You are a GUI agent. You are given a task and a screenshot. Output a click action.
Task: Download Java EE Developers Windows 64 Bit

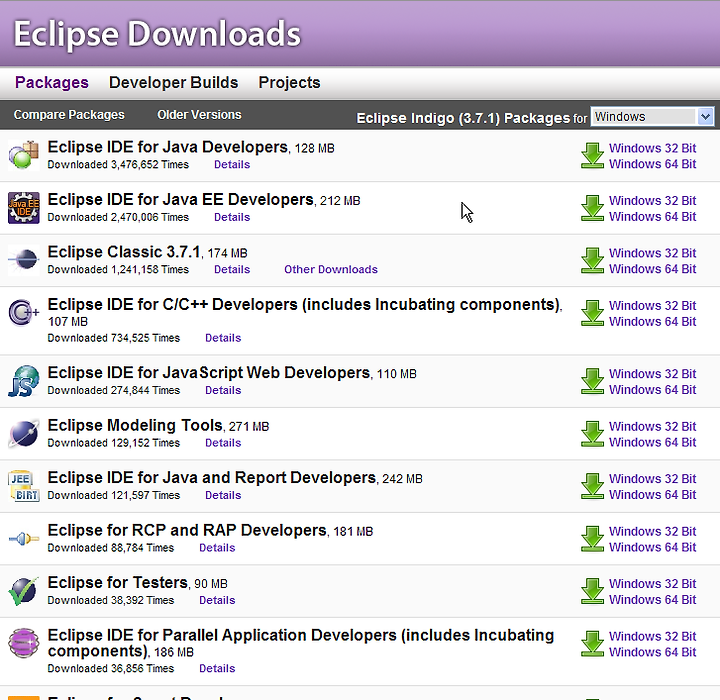(x=652, y=216)
